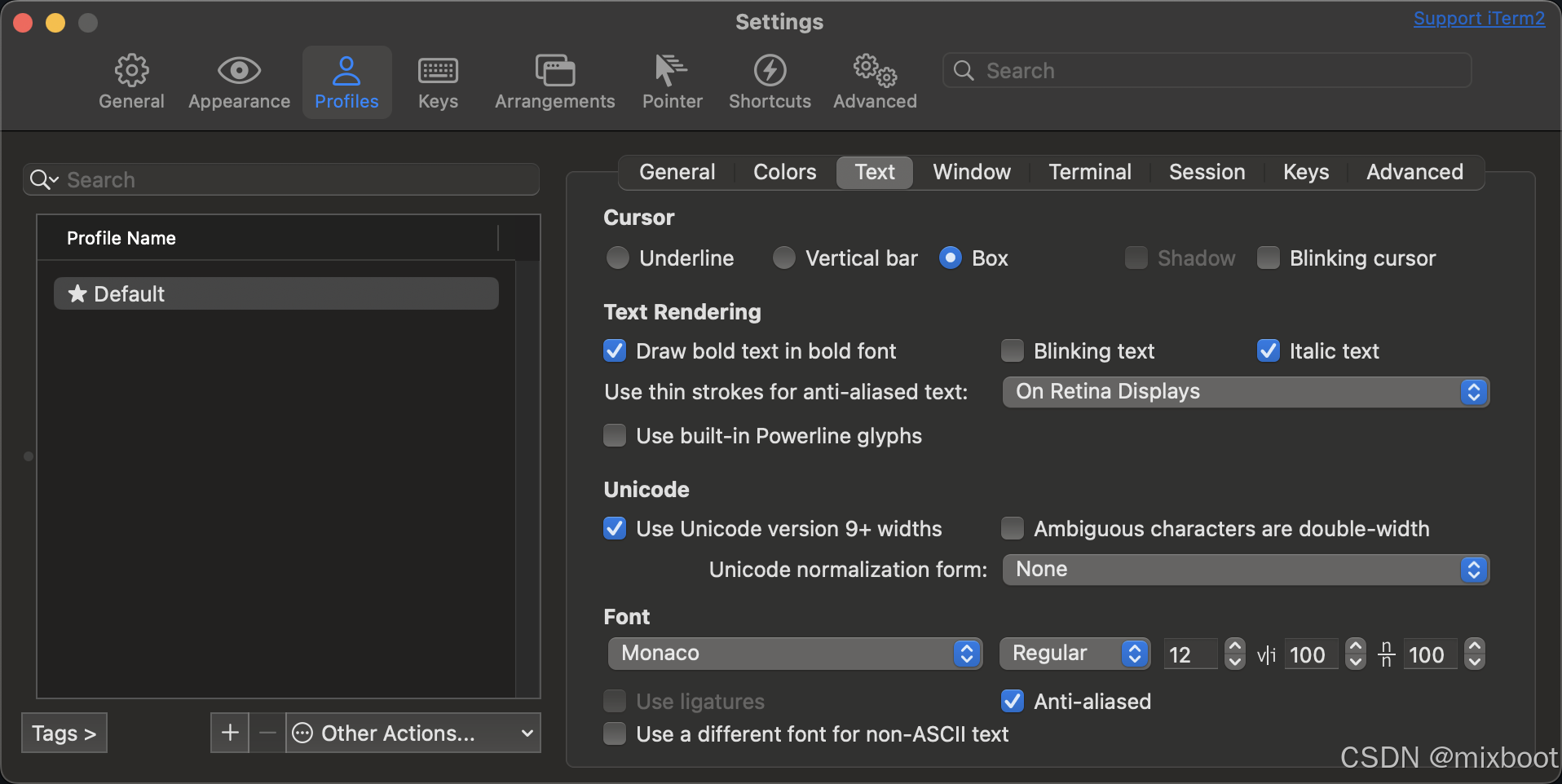Image resolution: width=1562 pixels, height=784 pixels.
Task: Open the Keys keyboard icon in toolbar
Action: click(438, 71)
